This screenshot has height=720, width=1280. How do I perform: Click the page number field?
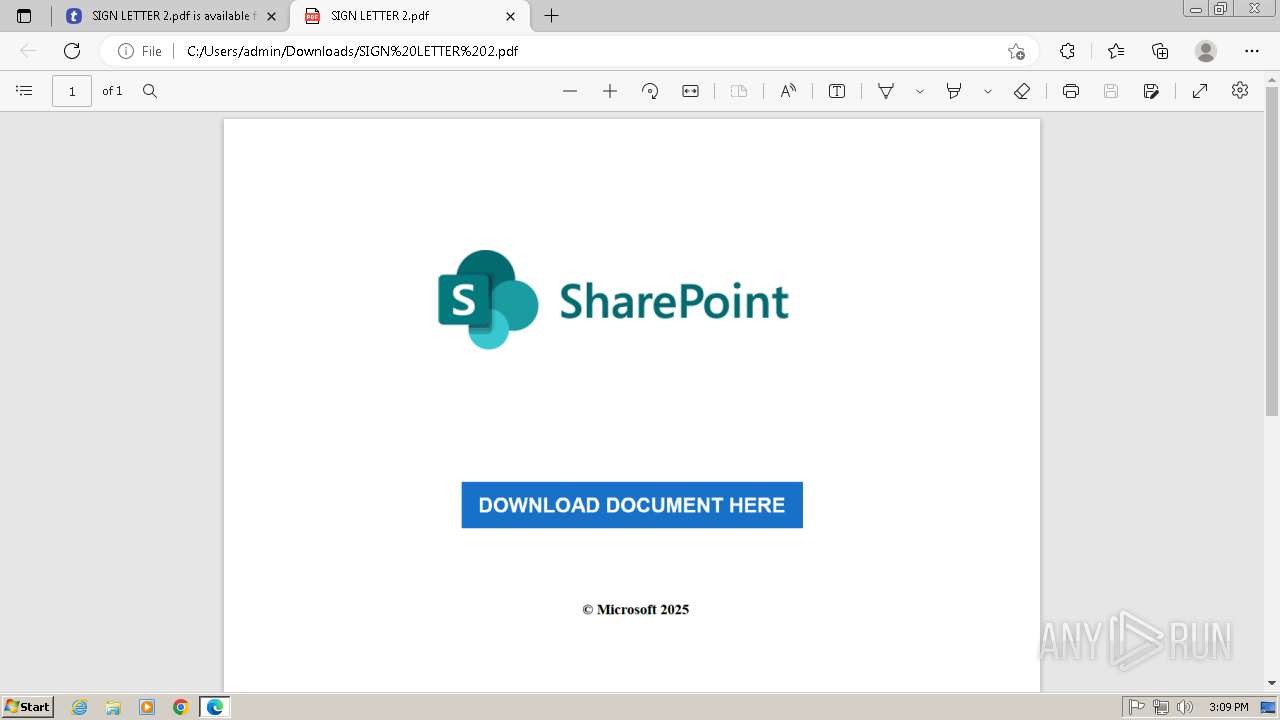pyautogui.click(x=72, y=91)
